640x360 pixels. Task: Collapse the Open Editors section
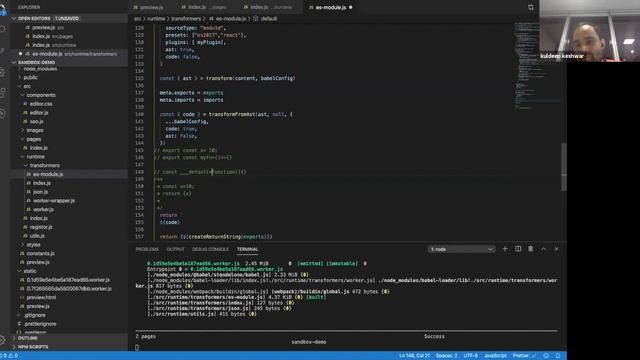click(69, 18)
